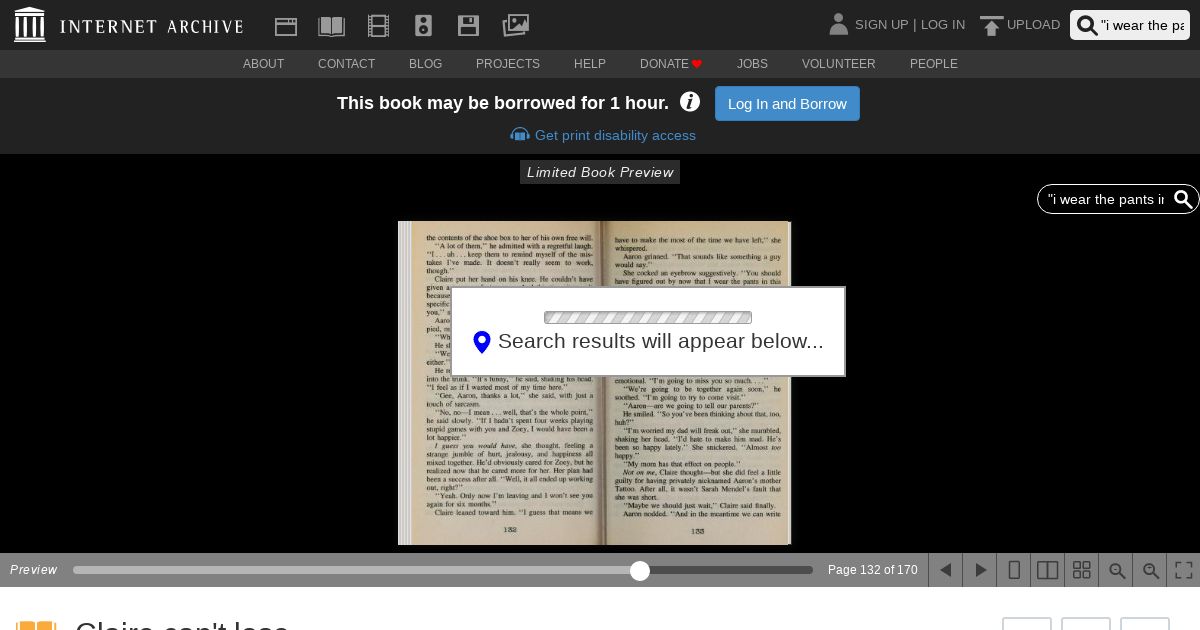Open the JOBS menu item
This screenshot has height=630, width=1200.
pyautogui.click(x=752, y=64)
